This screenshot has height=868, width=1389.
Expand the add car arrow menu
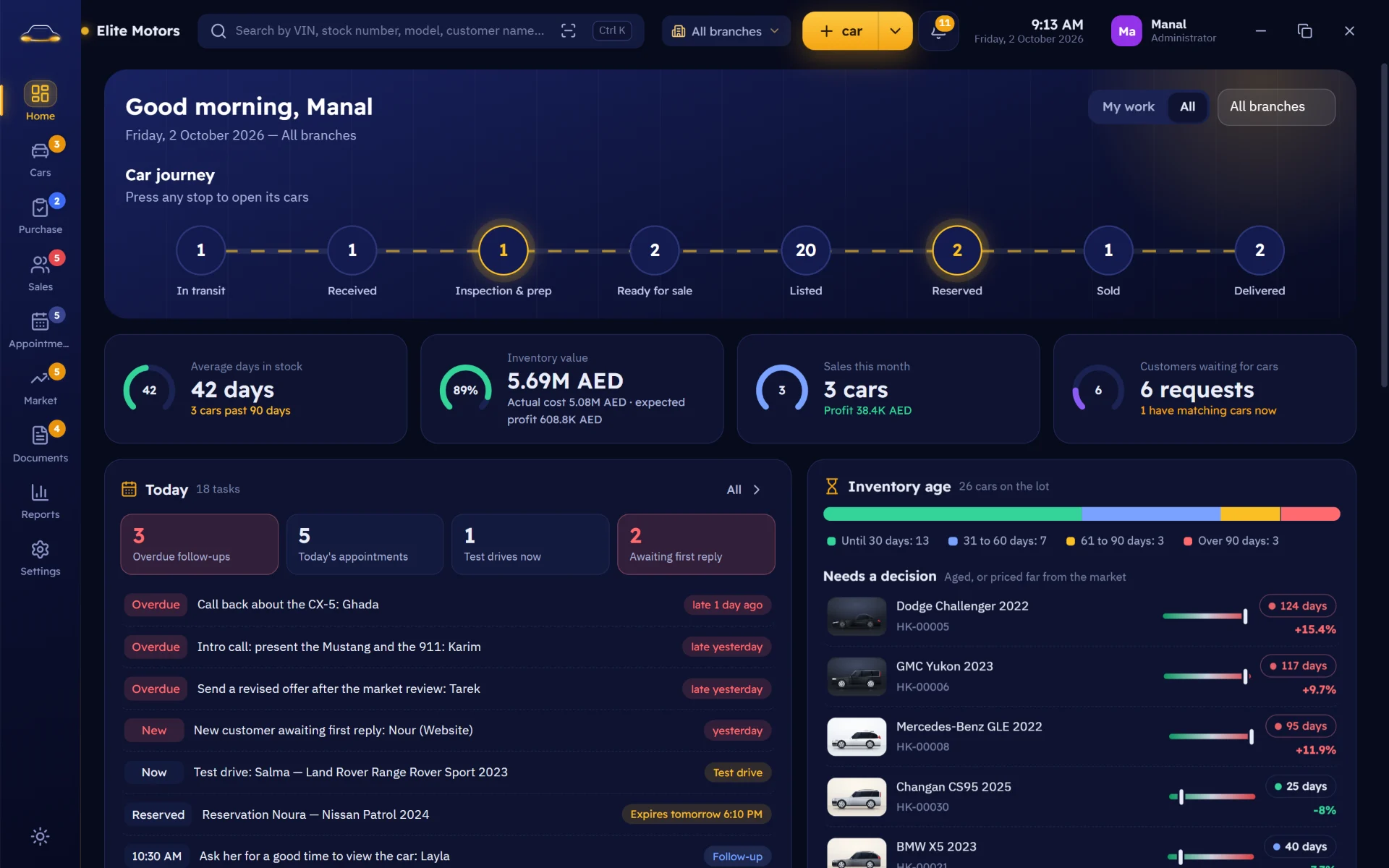point(896,31)
